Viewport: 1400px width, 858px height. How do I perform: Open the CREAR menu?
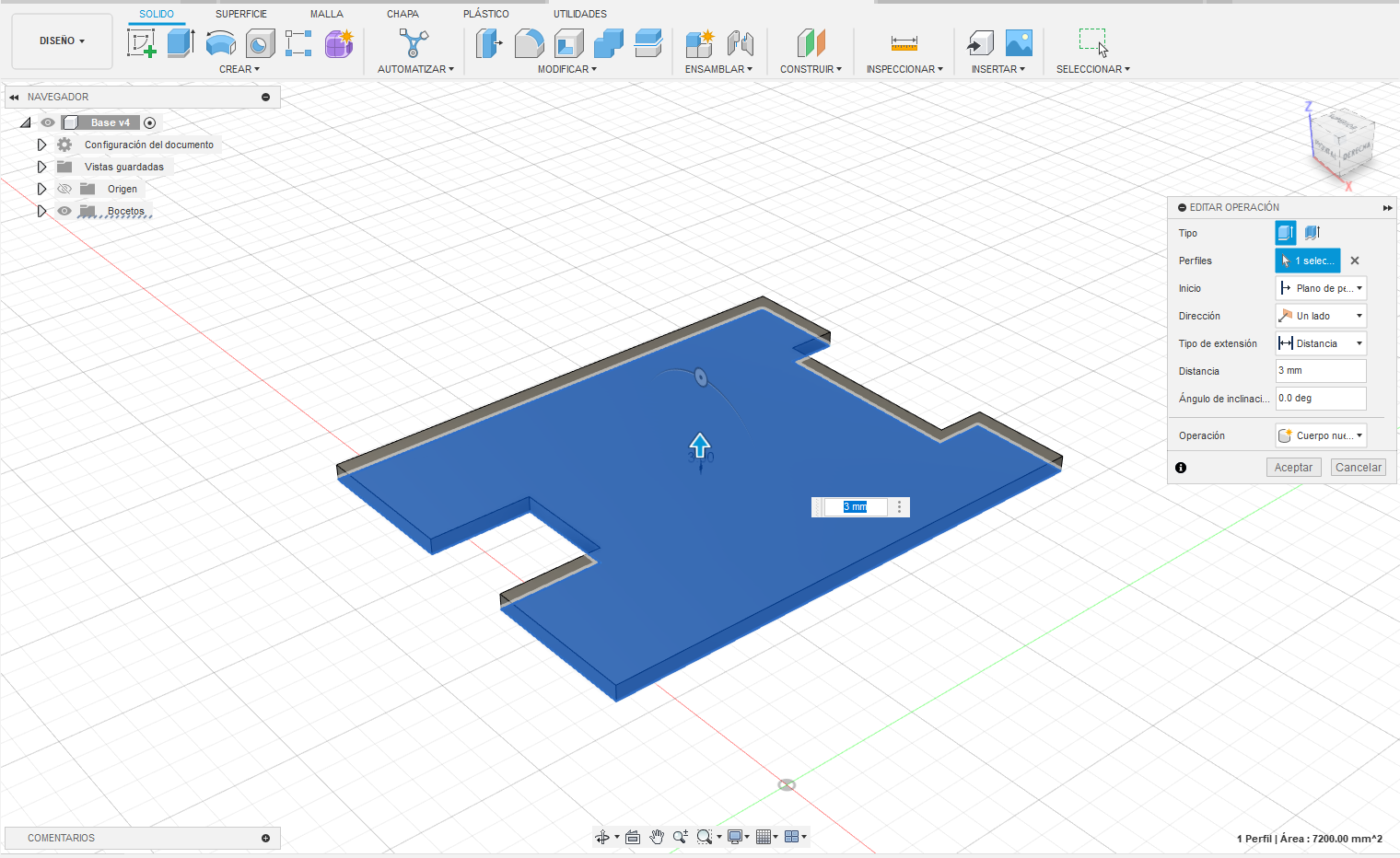tap(239, 69)
